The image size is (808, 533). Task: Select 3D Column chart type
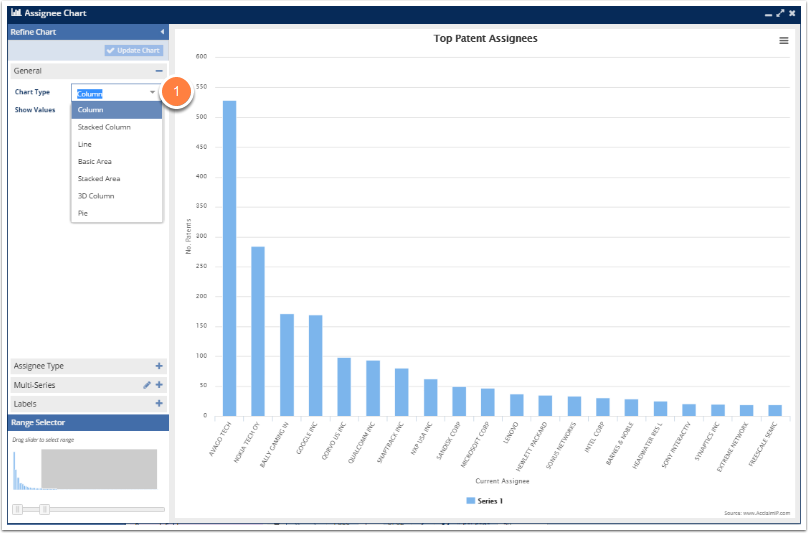[117, 196]
